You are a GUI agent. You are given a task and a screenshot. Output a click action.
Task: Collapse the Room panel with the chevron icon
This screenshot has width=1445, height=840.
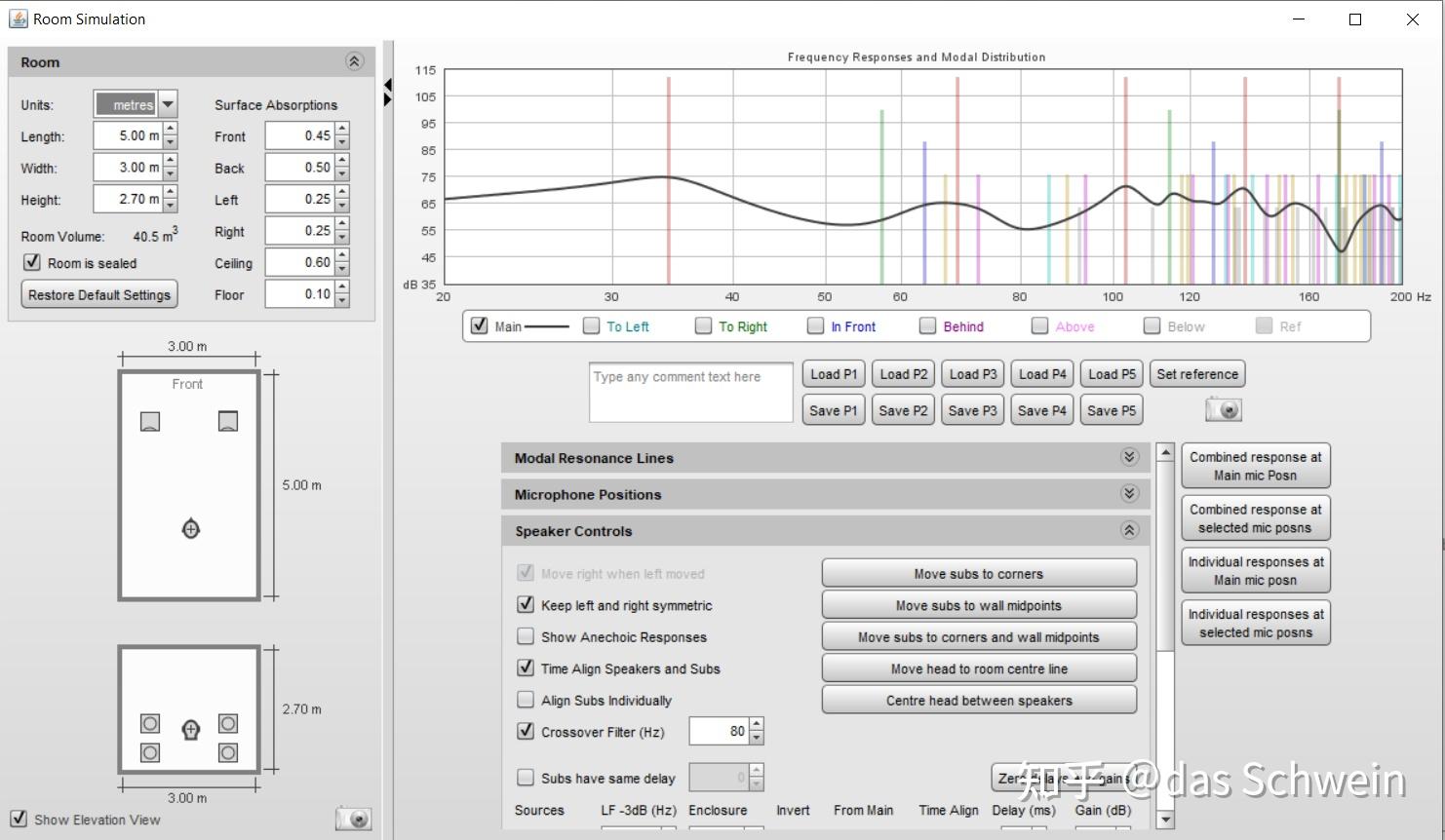(354, 62)
